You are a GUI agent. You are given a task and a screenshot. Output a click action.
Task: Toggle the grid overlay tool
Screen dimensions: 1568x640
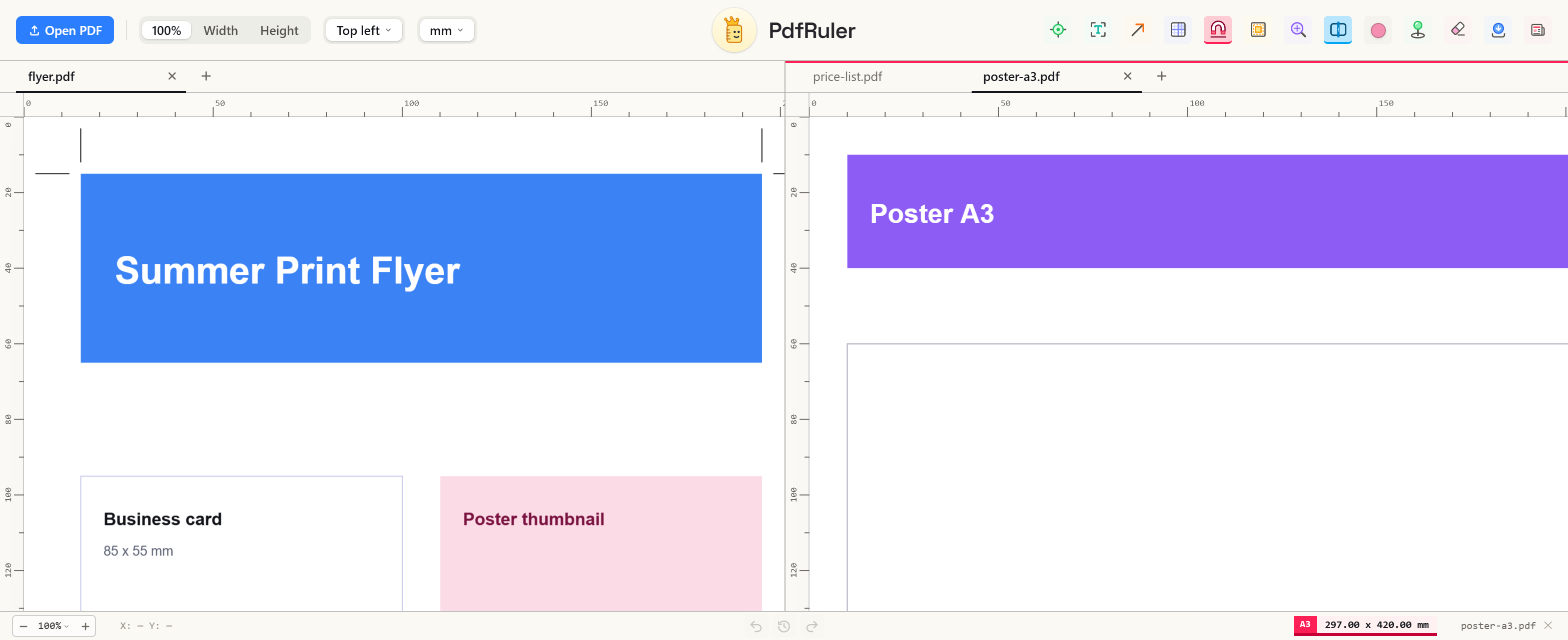(1178, 30)
